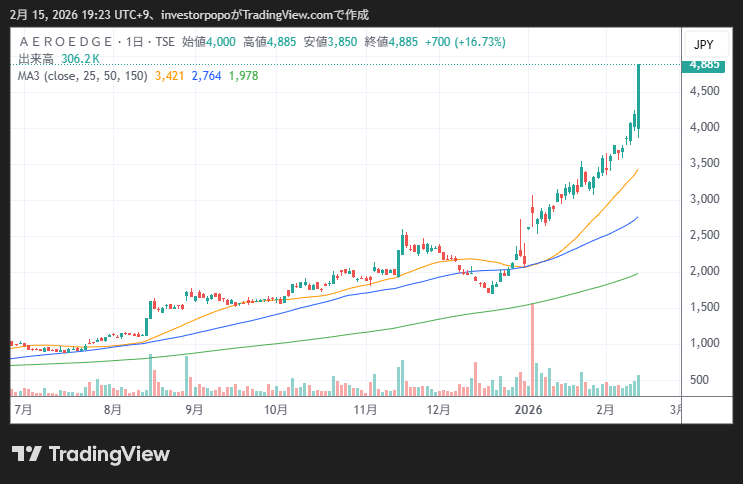Click the +700 (+16.73%) change value
The image size is (743, 484).
pos(465,42)
